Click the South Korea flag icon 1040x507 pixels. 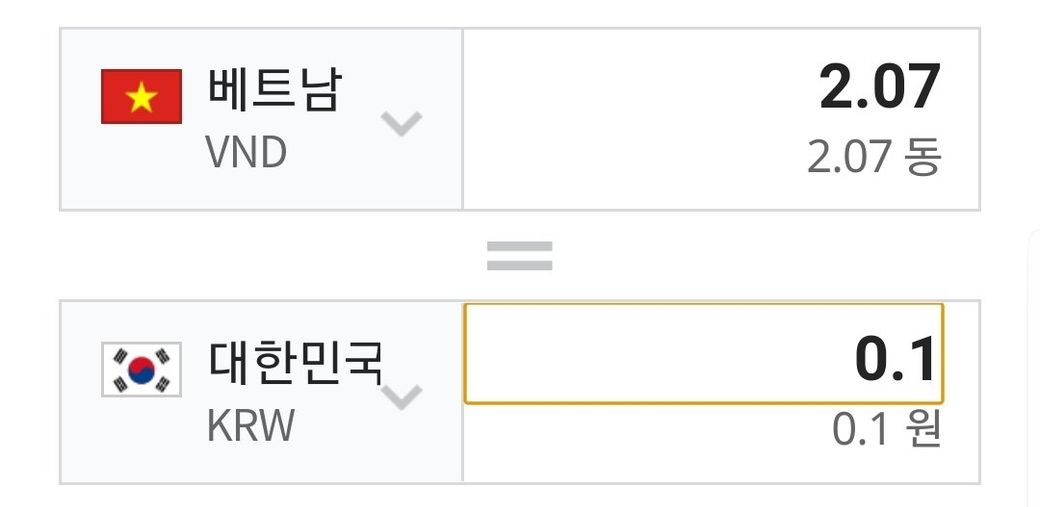pyautogui.click(x=141, y=369)
